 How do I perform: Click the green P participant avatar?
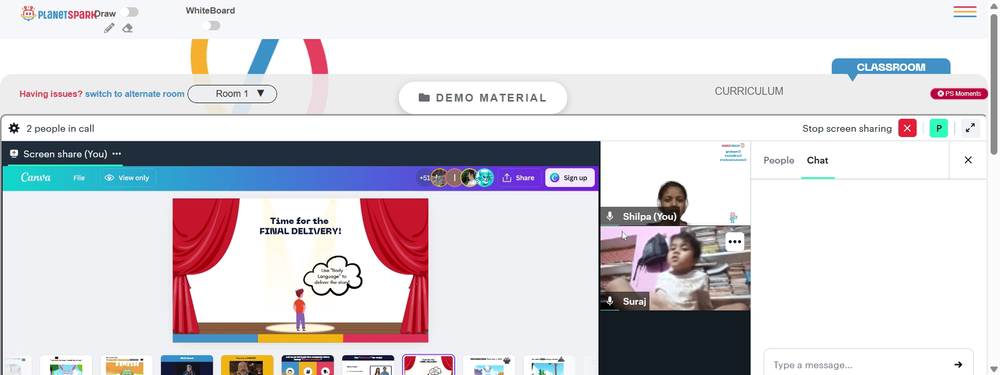938,128
